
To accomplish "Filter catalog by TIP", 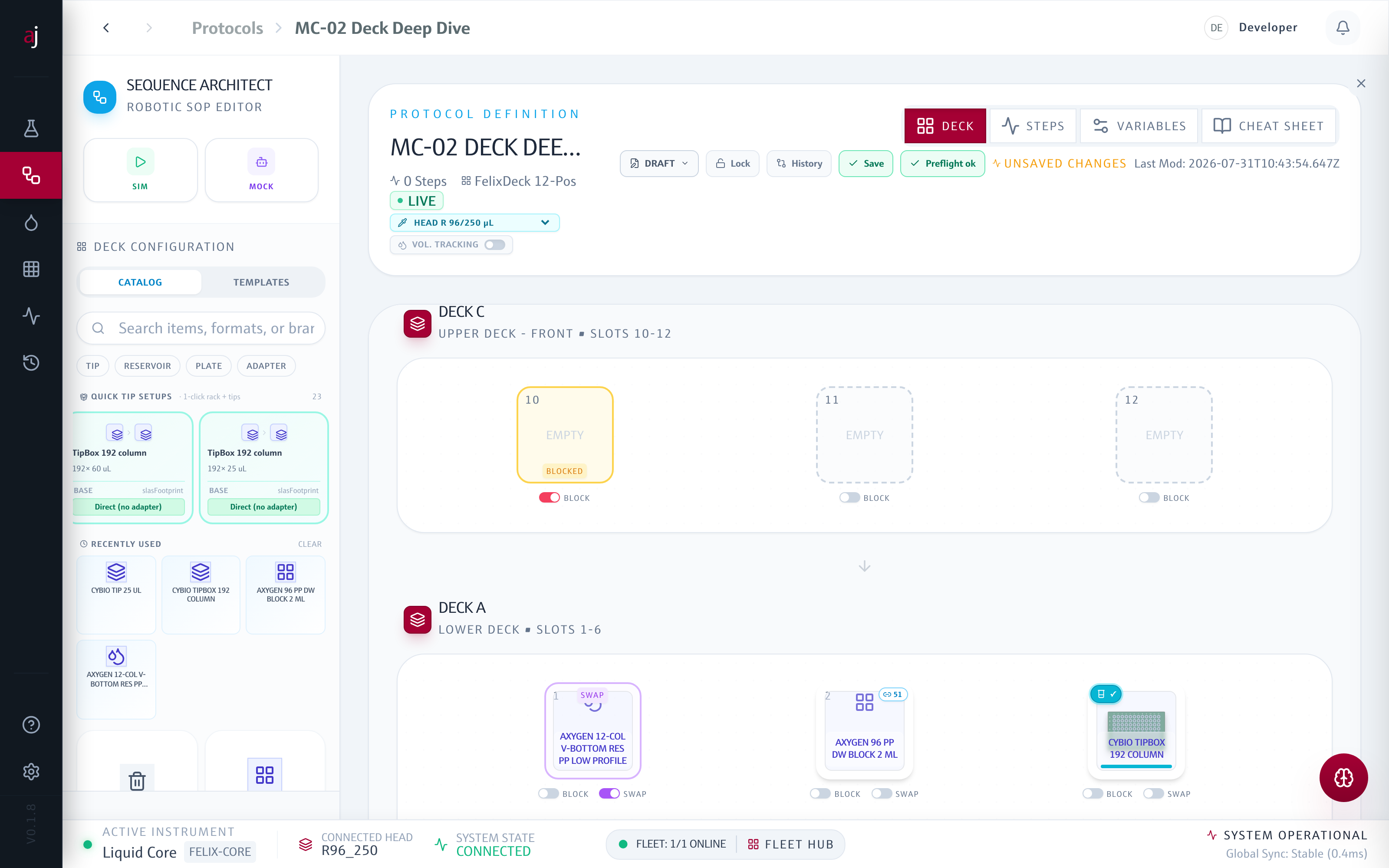I will click(x=92, y=366).
